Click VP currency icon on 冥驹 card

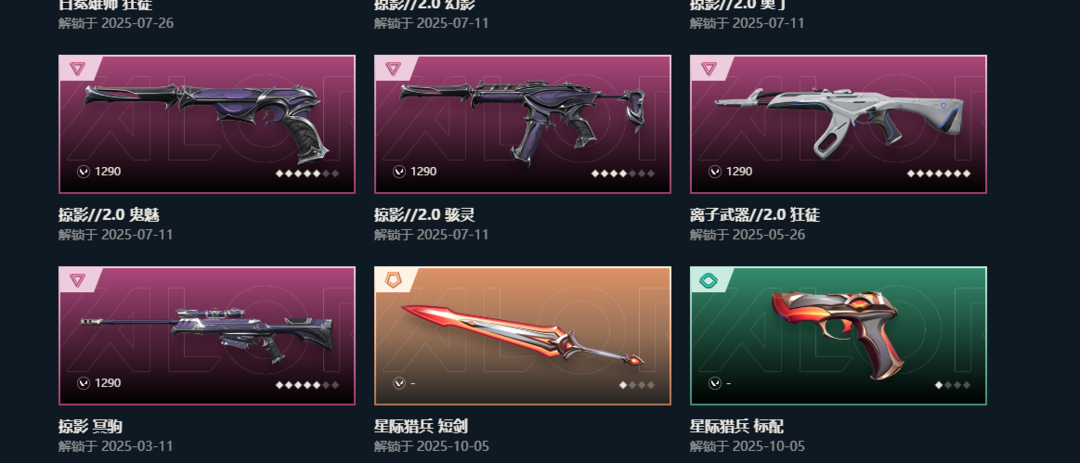click(83, 383)
